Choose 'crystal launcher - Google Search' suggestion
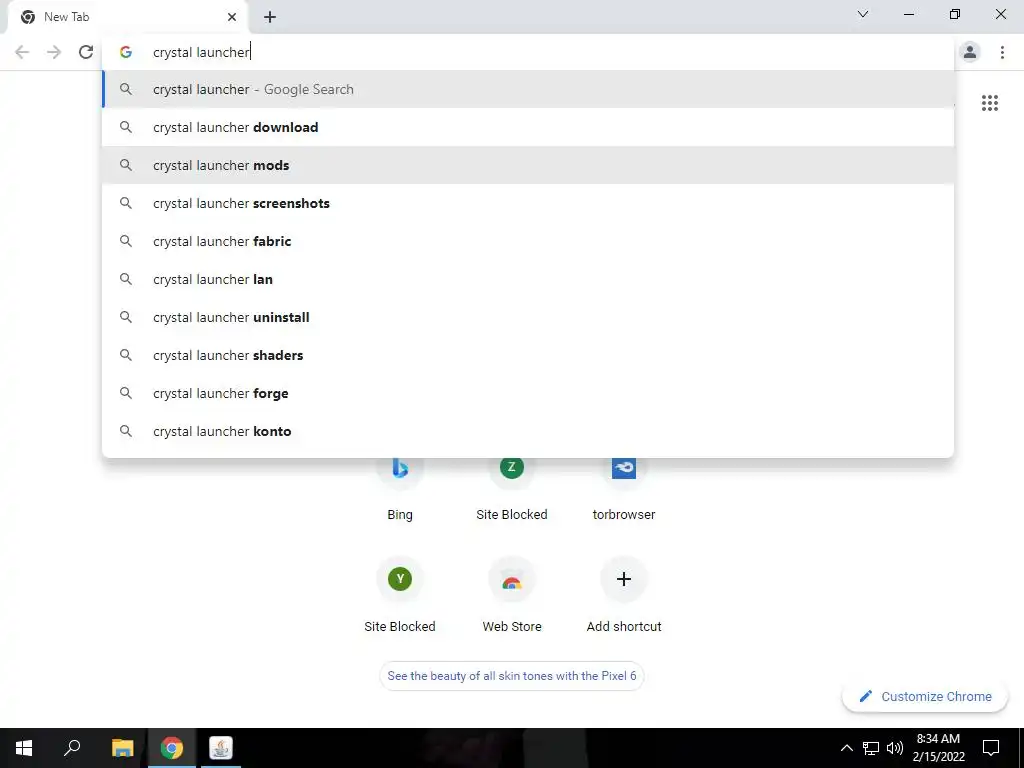This screenshot has width=1024, height=768. [x=528, y=89]
